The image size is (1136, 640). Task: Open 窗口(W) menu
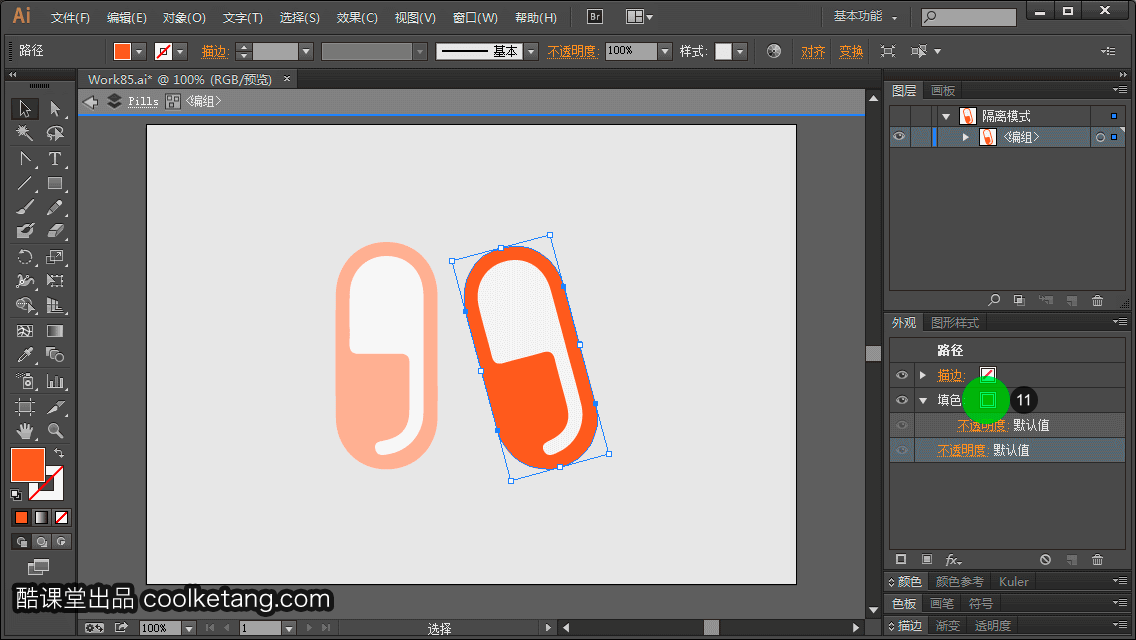[475, 17]
